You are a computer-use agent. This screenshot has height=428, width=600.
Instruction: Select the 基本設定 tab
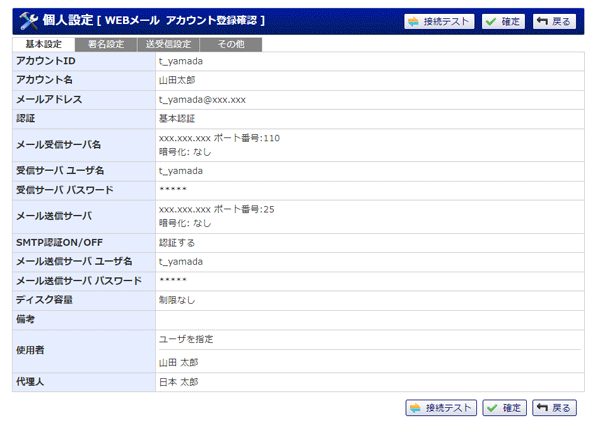44,44
